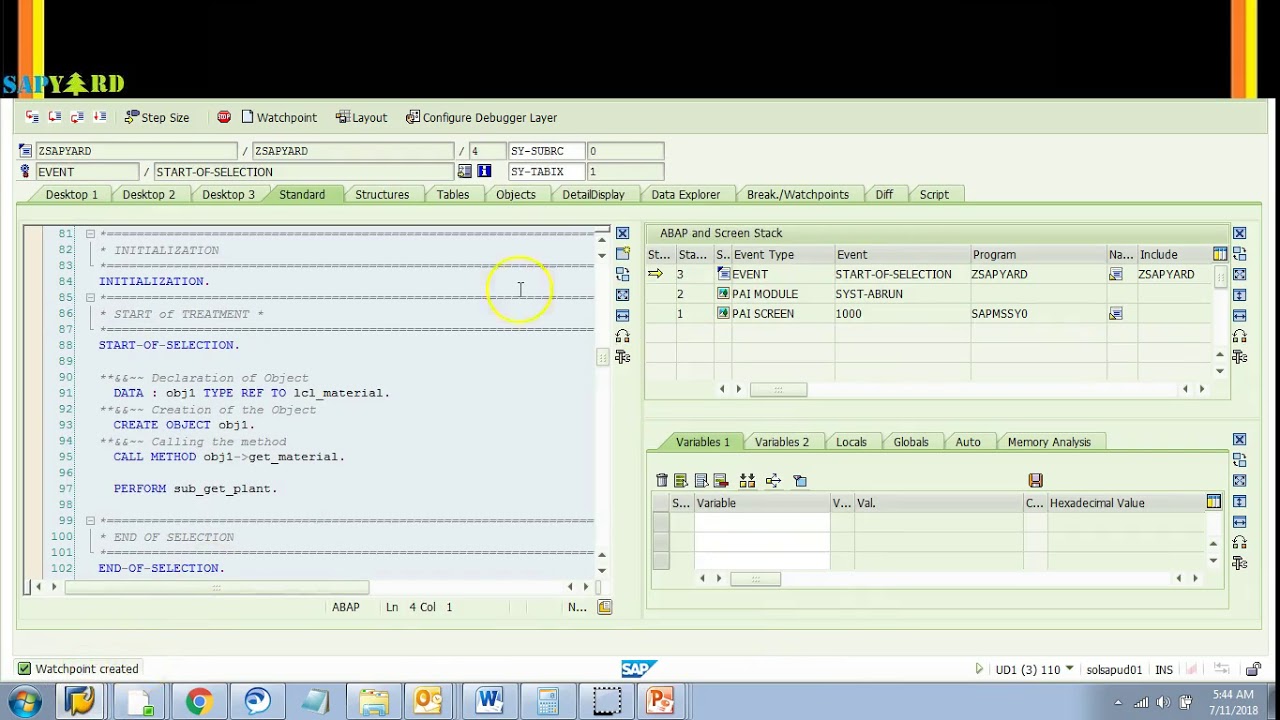Open the Step Size setting
This screenshot has height=720, width=1280.
click(x=157, y=117)
